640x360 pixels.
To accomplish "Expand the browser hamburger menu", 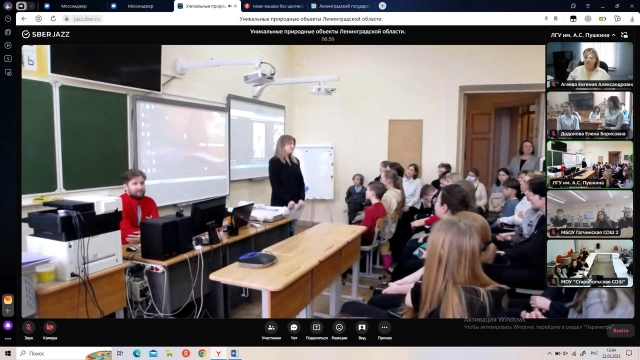I will point(588,6).
